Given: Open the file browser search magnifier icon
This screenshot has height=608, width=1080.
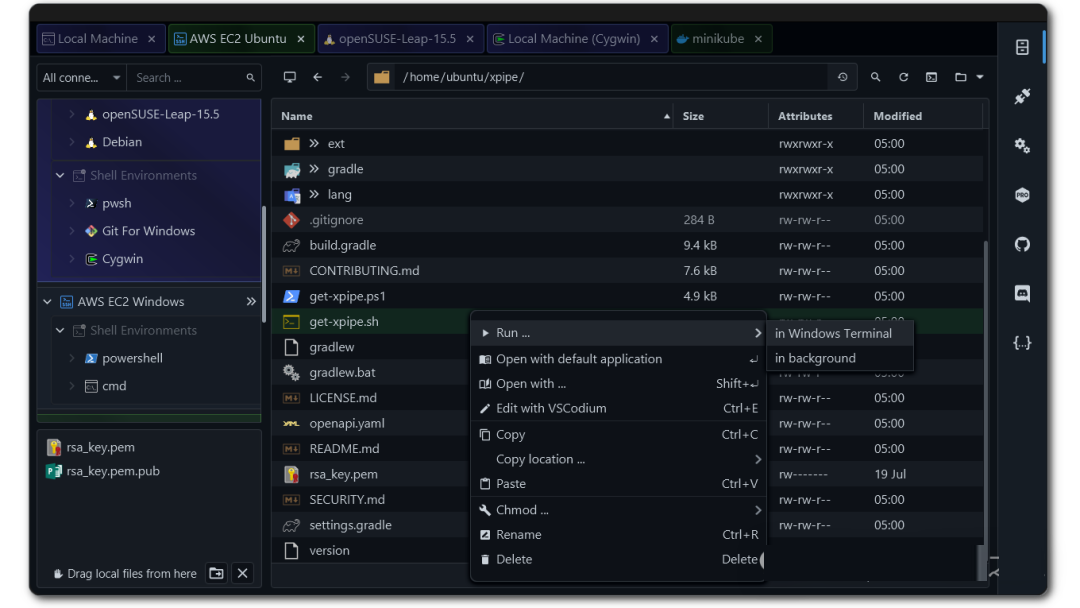Looking at the screenshot, I should coord(875,77).
